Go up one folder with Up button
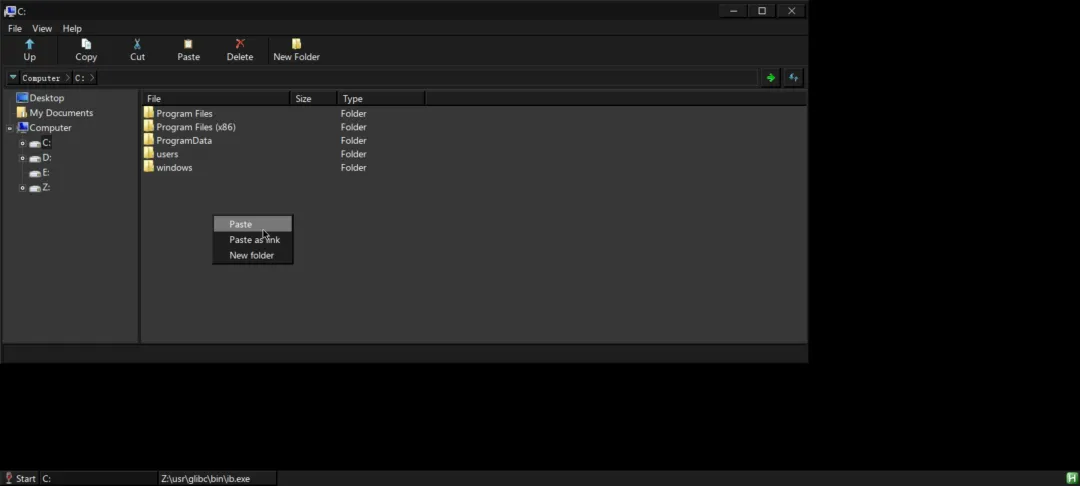Image resolution: width=1080 pixels, height=486 pixels. point(30,50)
